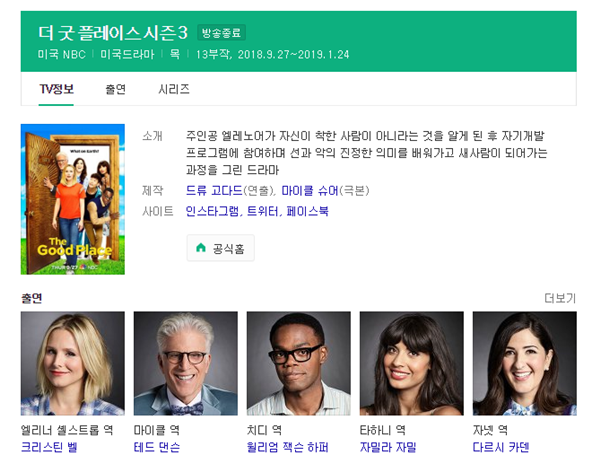The height and width of the screenshot is (472, 600).
Task: Open 자밀라 자밀 cast photo
Action: 412,363
